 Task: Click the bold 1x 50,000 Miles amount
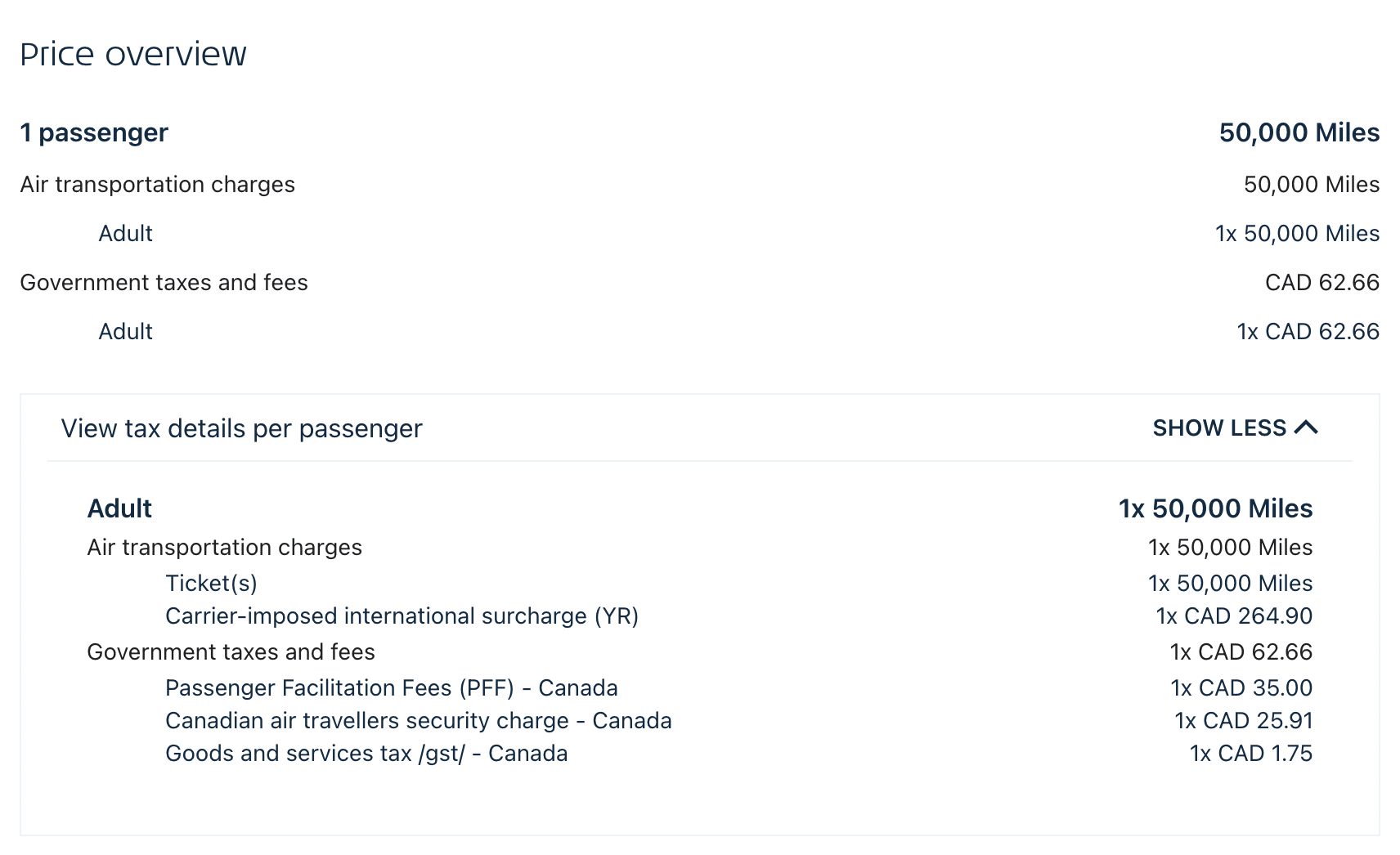(1215, 508)
